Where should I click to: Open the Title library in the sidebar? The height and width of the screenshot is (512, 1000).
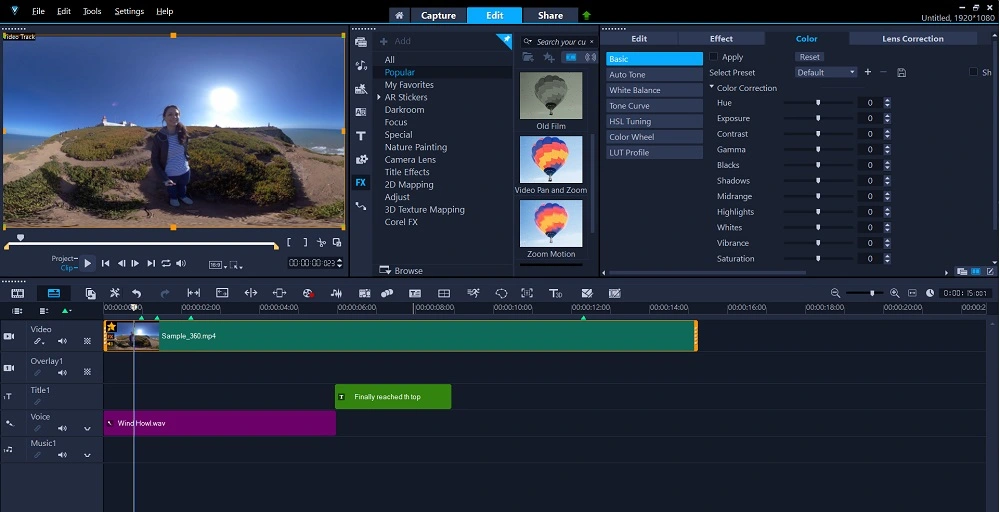click(360, 135)
